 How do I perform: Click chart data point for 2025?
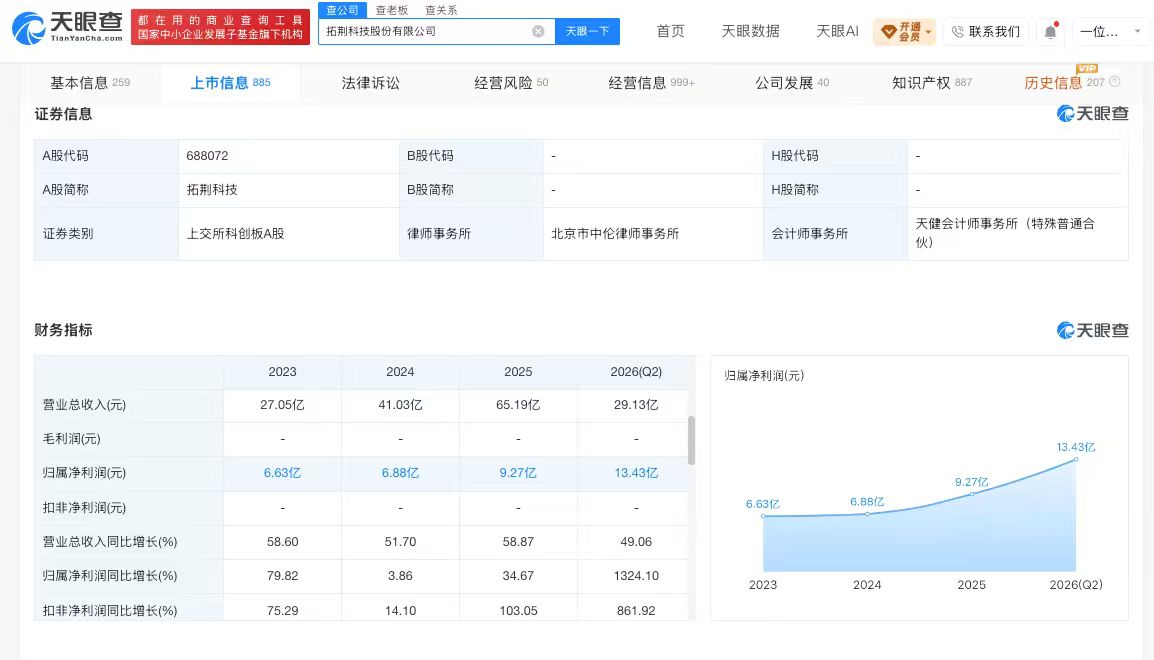coord(971,494)
